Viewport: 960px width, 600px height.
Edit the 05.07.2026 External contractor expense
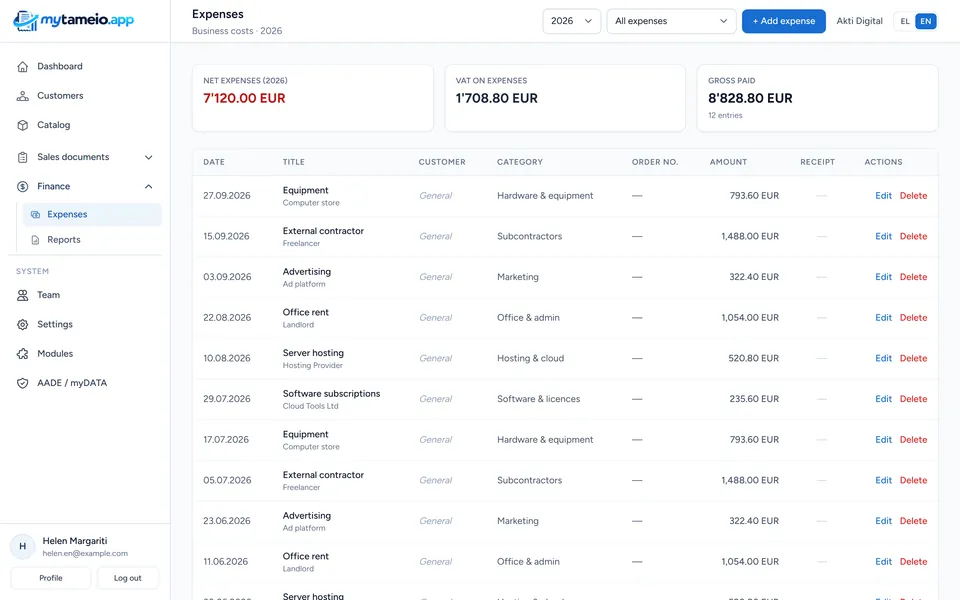tap(883, 481)
